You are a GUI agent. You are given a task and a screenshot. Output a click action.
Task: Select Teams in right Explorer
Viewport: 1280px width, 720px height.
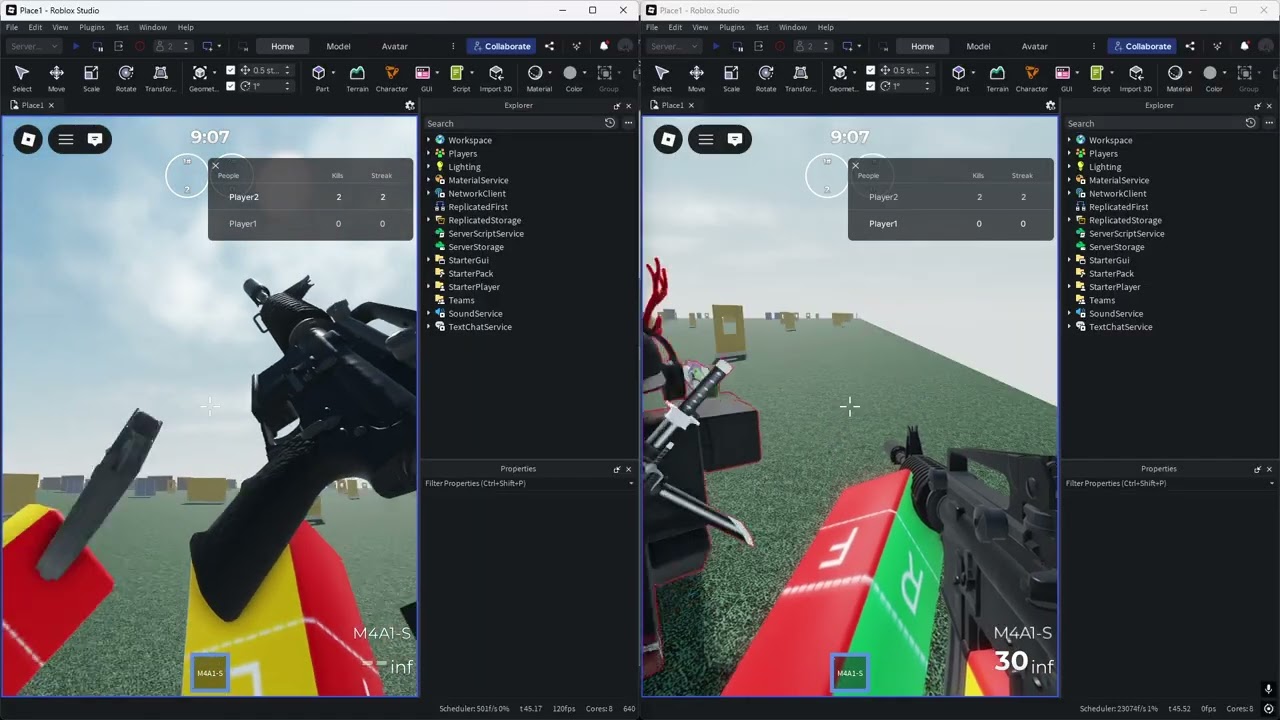[x=1102, y=300]
